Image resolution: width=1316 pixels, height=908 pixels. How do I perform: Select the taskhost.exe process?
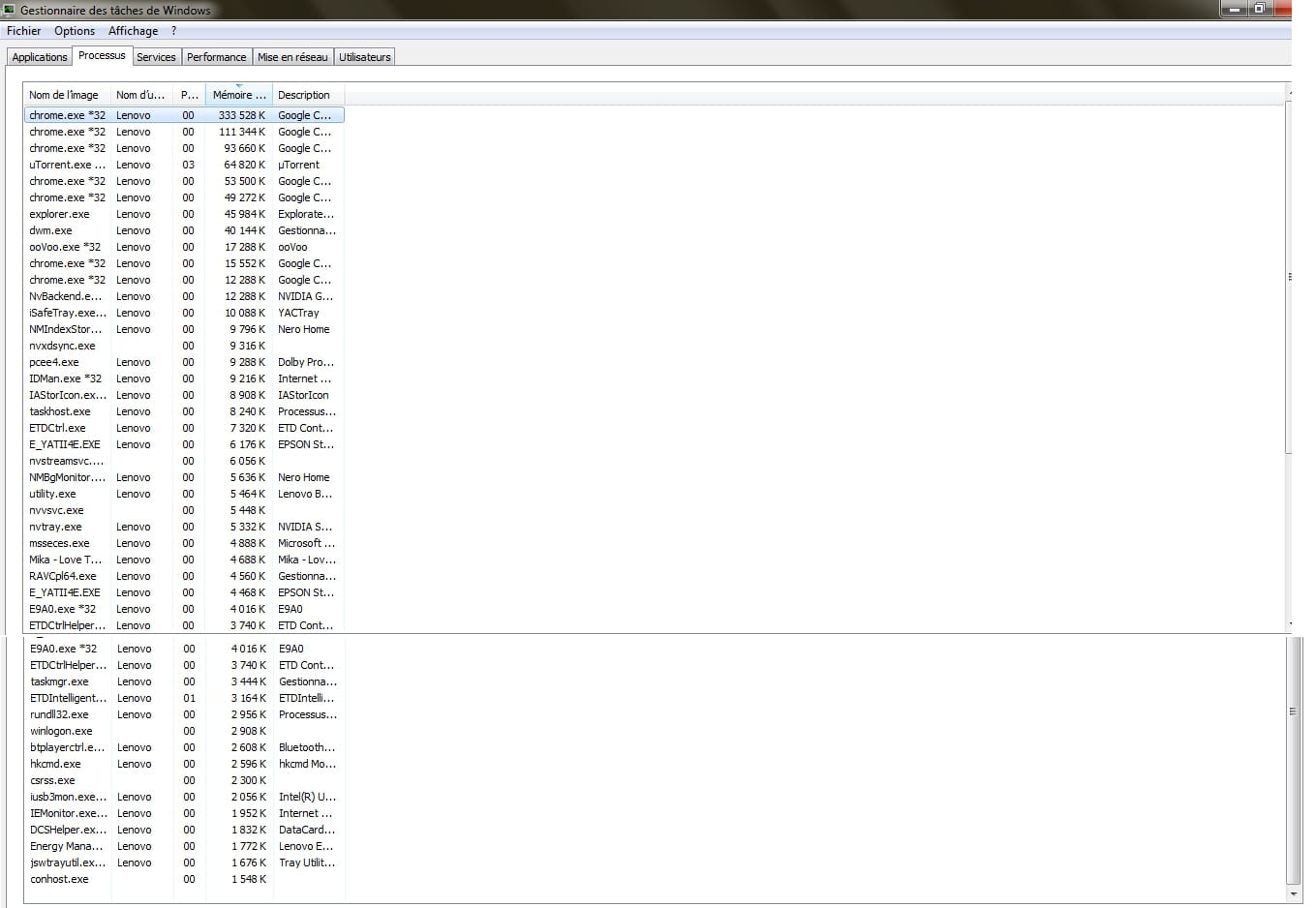[184, 411]
